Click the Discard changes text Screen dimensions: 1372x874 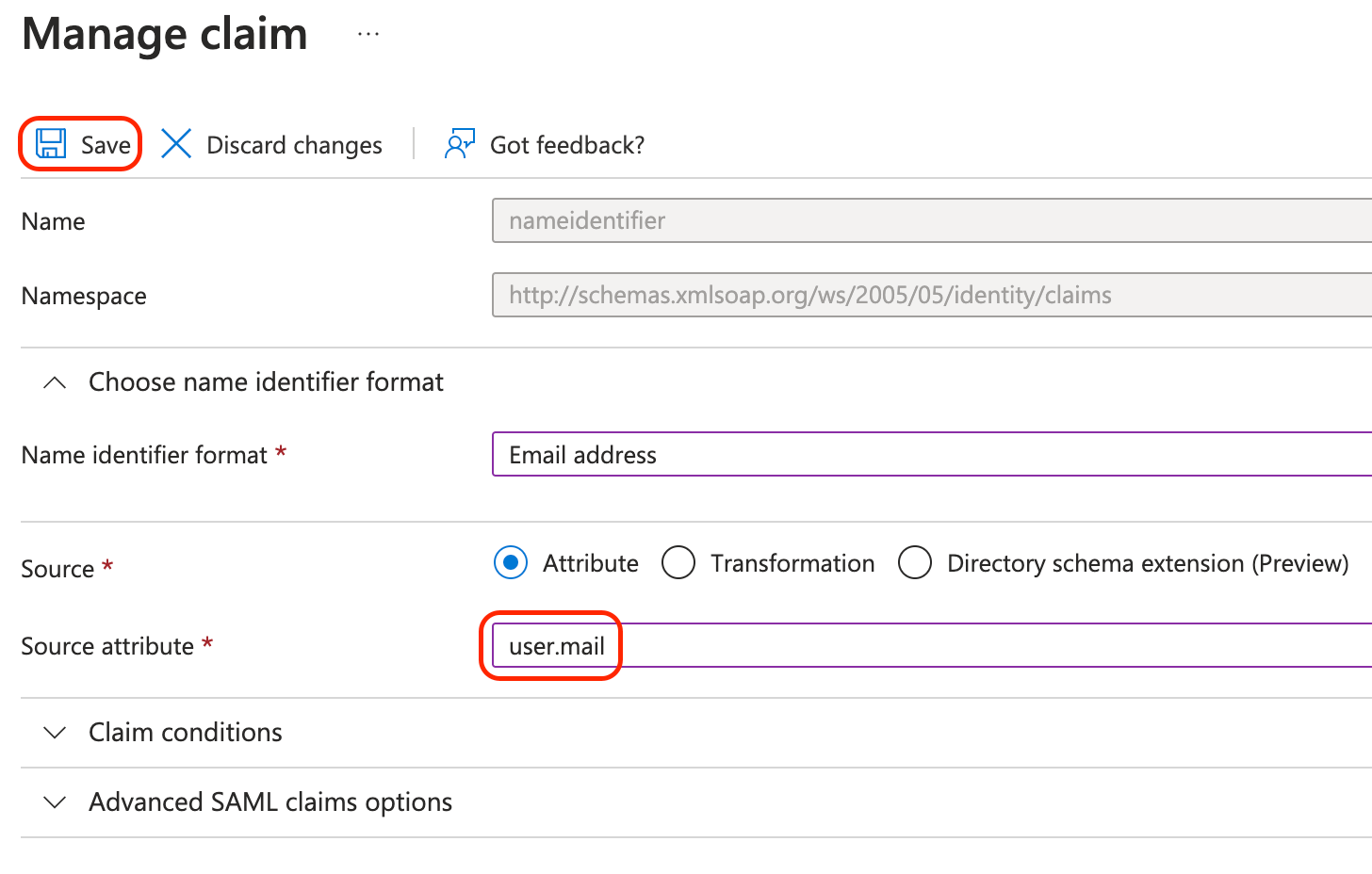[294, 145]
